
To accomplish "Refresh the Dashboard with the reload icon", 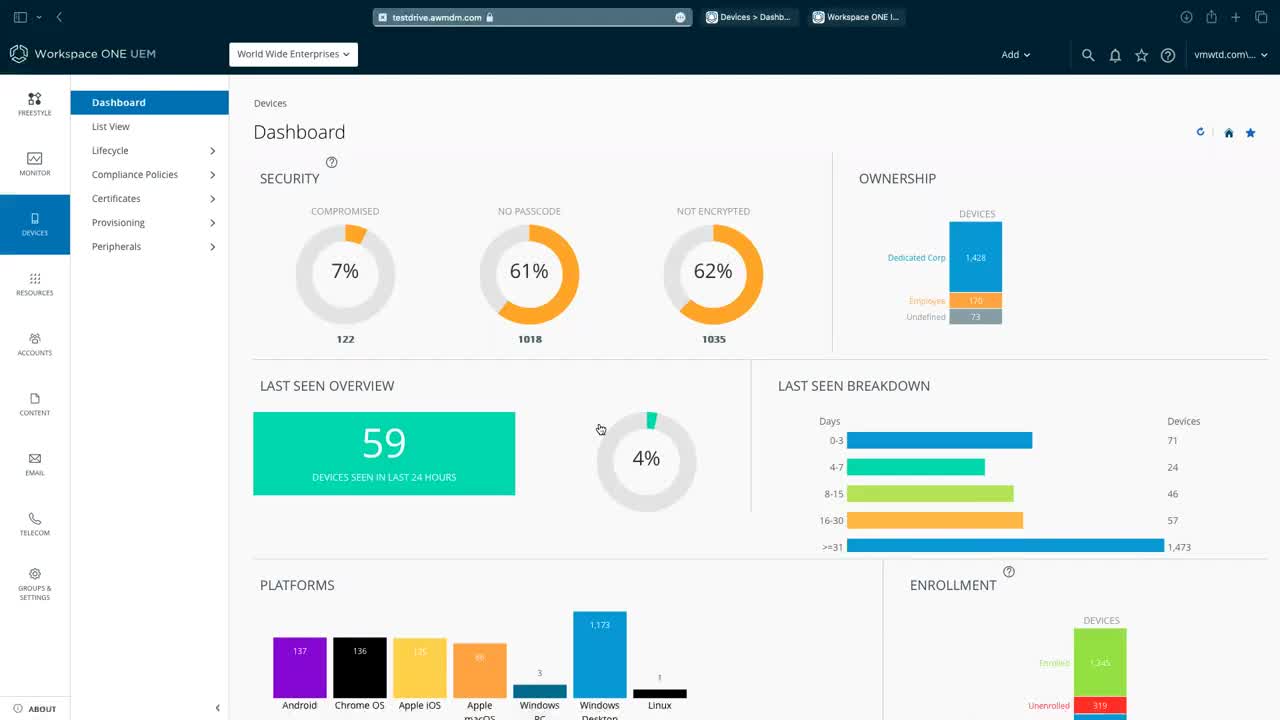I will coord(1200,132).
